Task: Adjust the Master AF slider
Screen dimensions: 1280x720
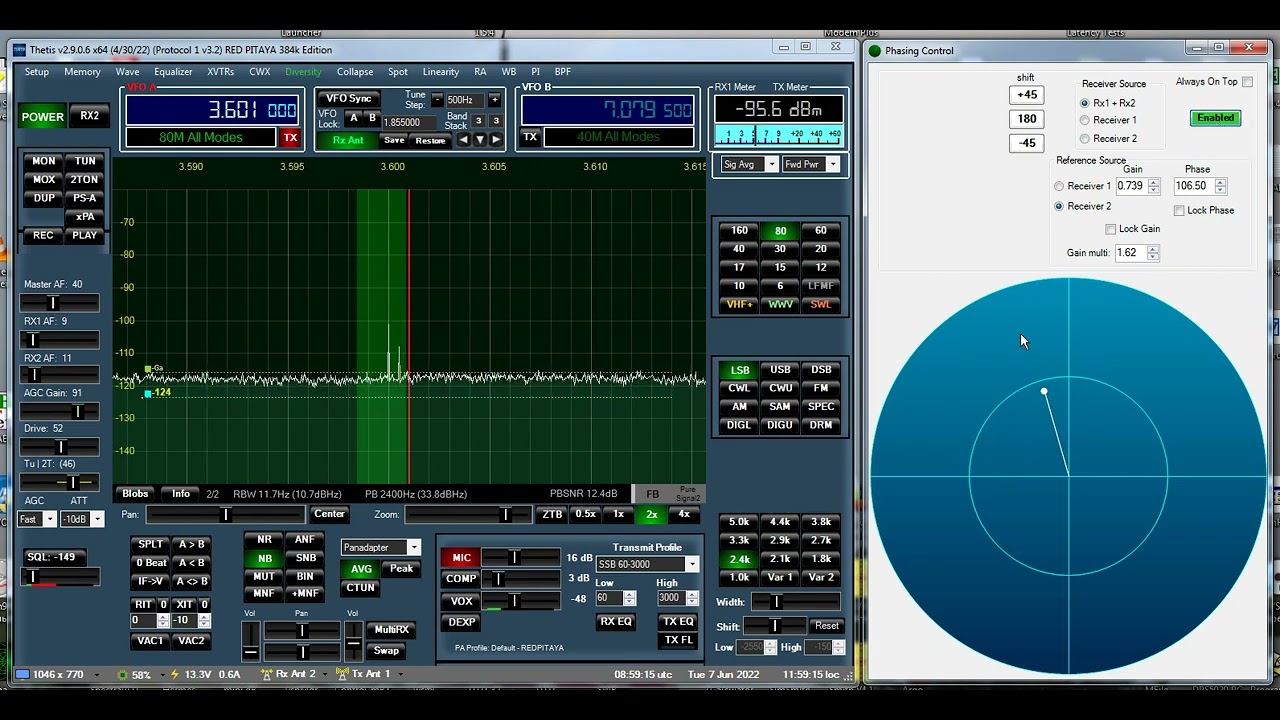Action: (x=61, y=303)
